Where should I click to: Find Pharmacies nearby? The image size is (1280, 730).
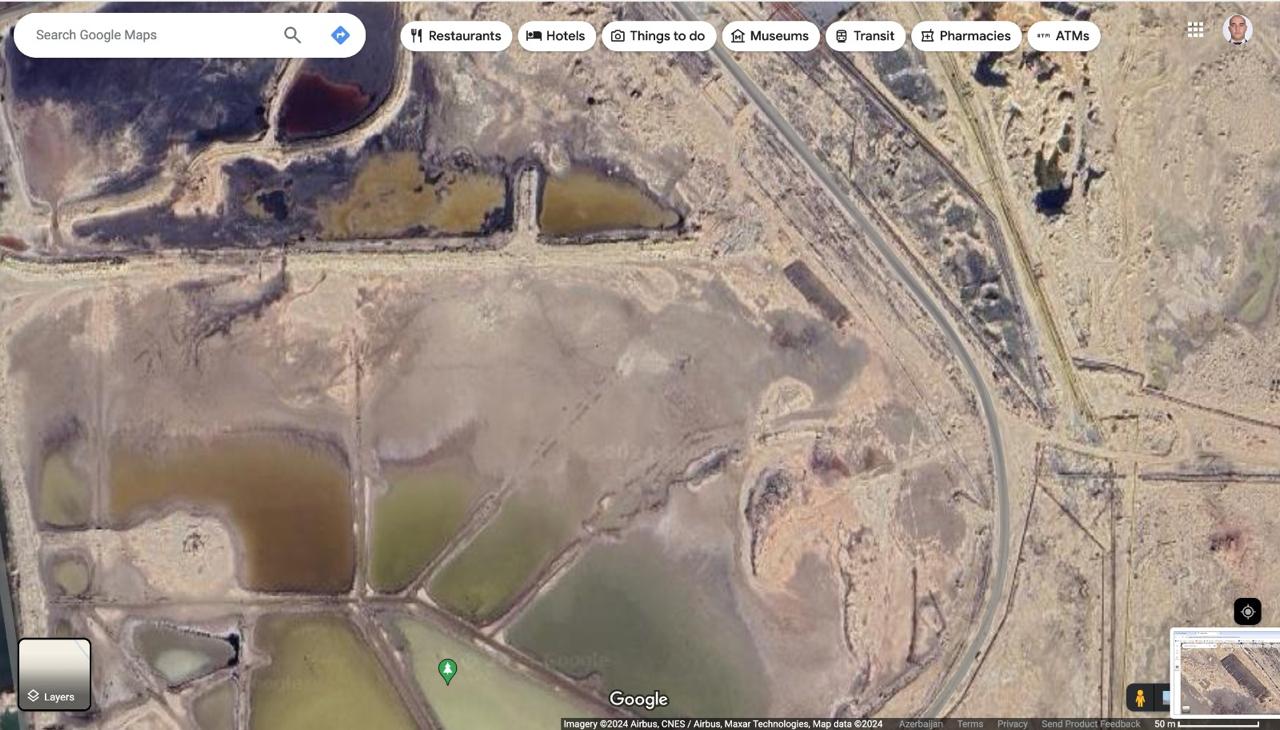(966, 36)
